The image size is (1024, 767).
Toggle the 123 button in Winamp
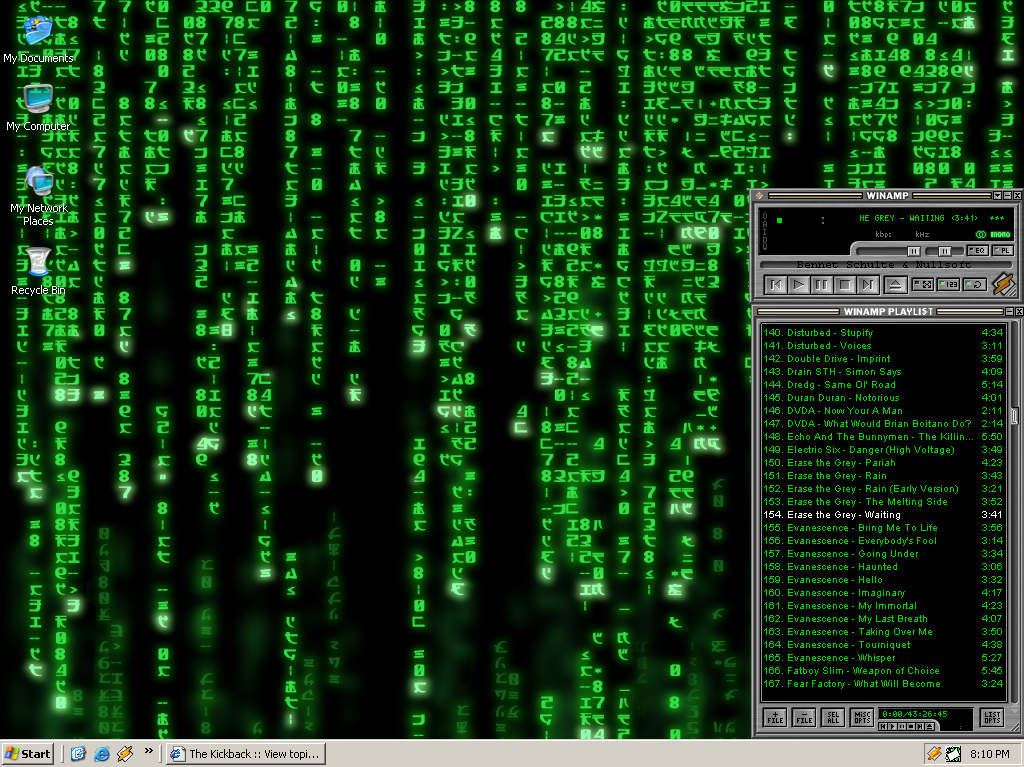tap(948, 284)
